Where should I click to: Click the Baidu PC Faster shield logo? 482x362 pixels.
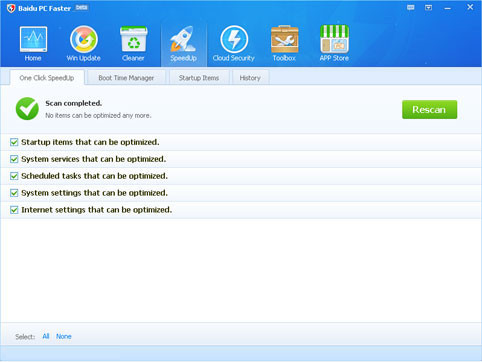point(11,8)
